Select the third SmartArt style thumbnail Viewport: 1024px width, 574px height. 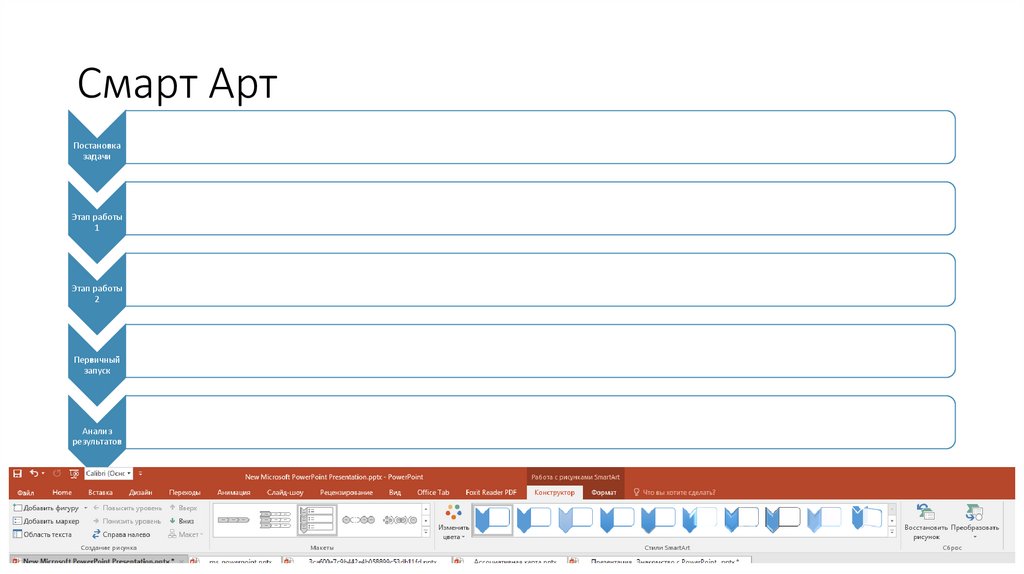pos(575,520)
